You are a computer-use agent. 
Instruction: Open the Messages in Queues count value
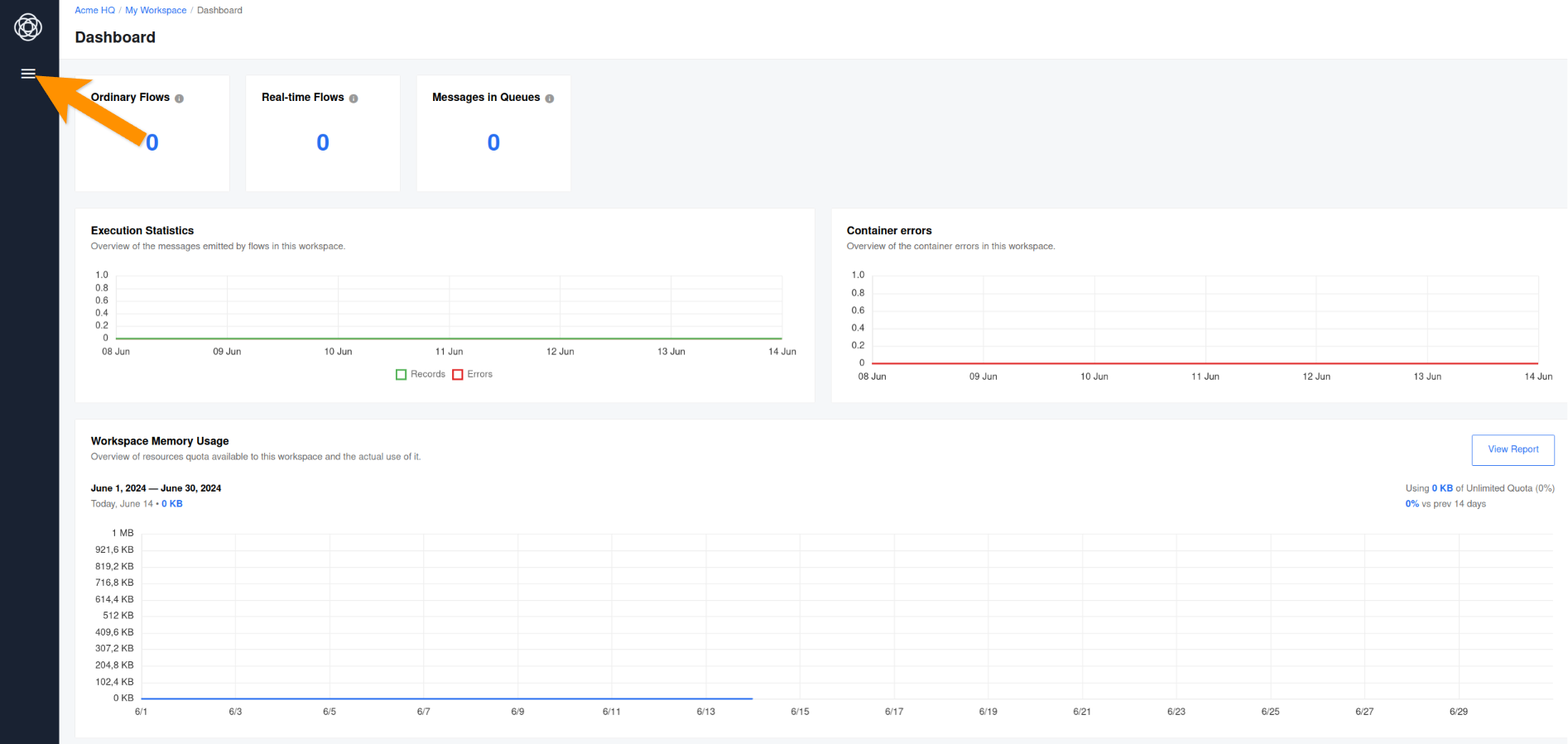click(493, 142)
